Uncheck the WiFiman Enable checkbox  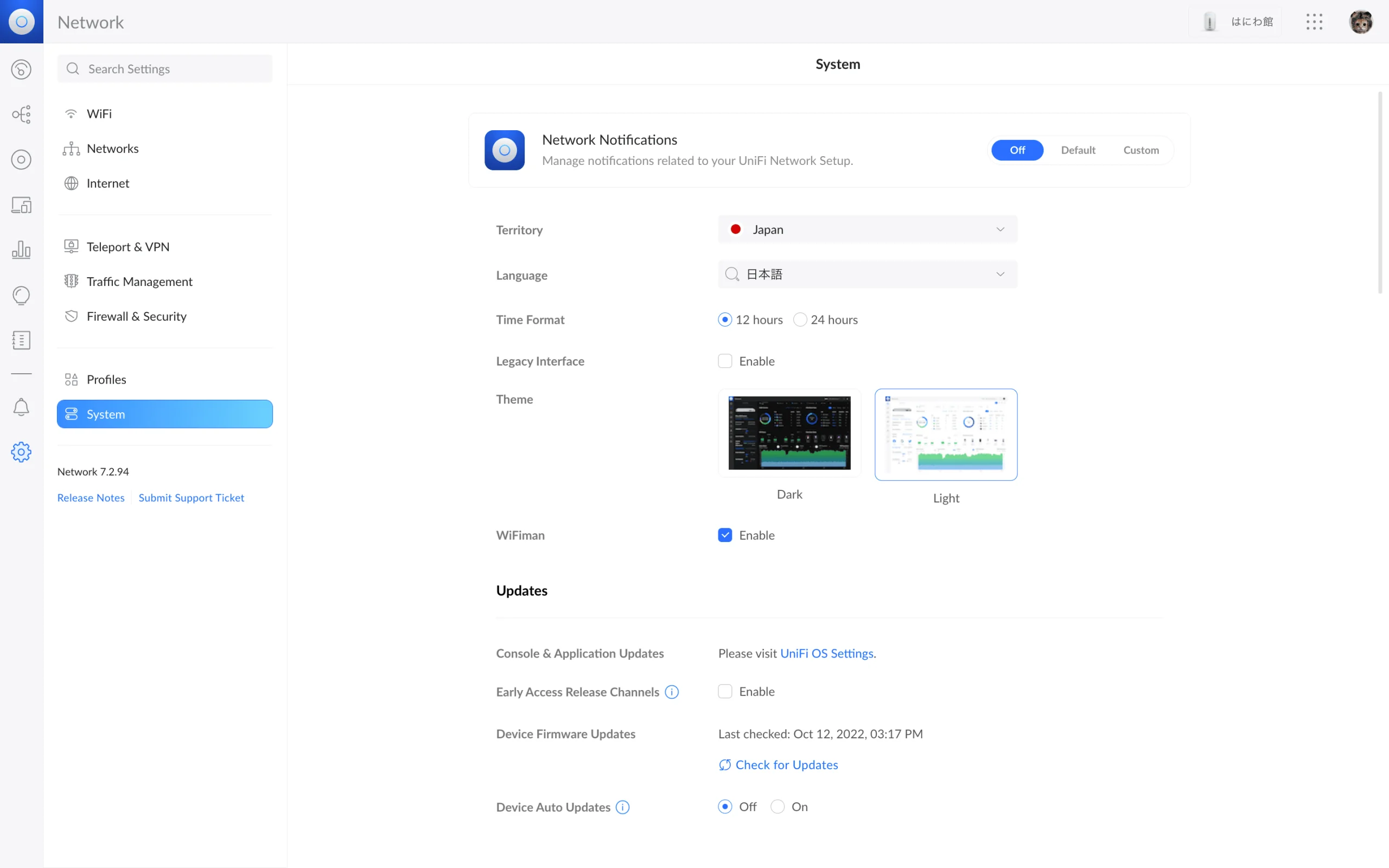725,535
